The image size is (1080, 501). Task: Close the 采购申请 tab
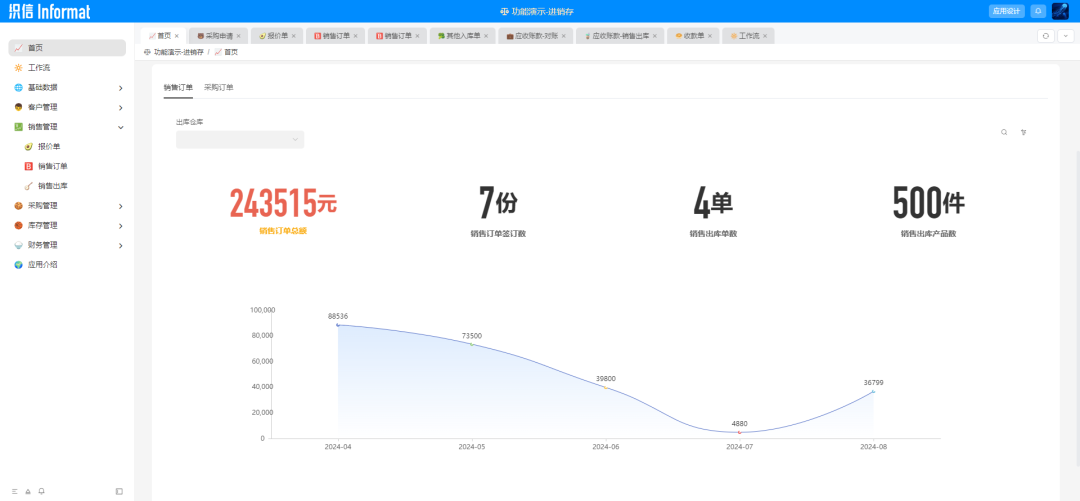click(x=238, y=36)
